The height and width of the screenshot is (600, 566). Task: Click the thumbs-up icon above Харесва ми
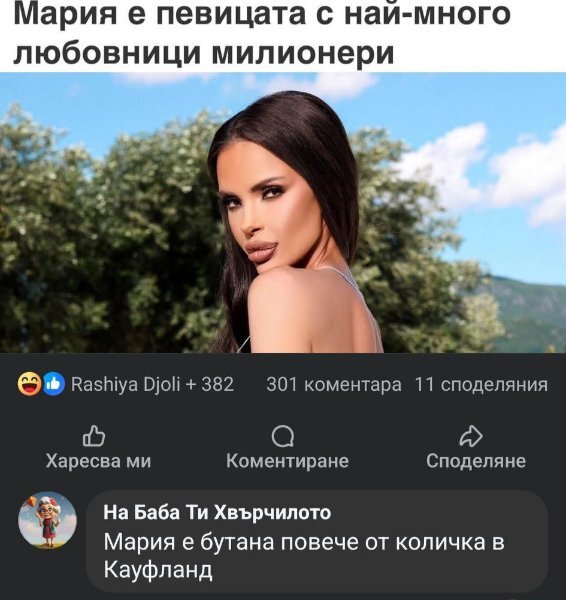pyautogui.click(x=94, y=436)
